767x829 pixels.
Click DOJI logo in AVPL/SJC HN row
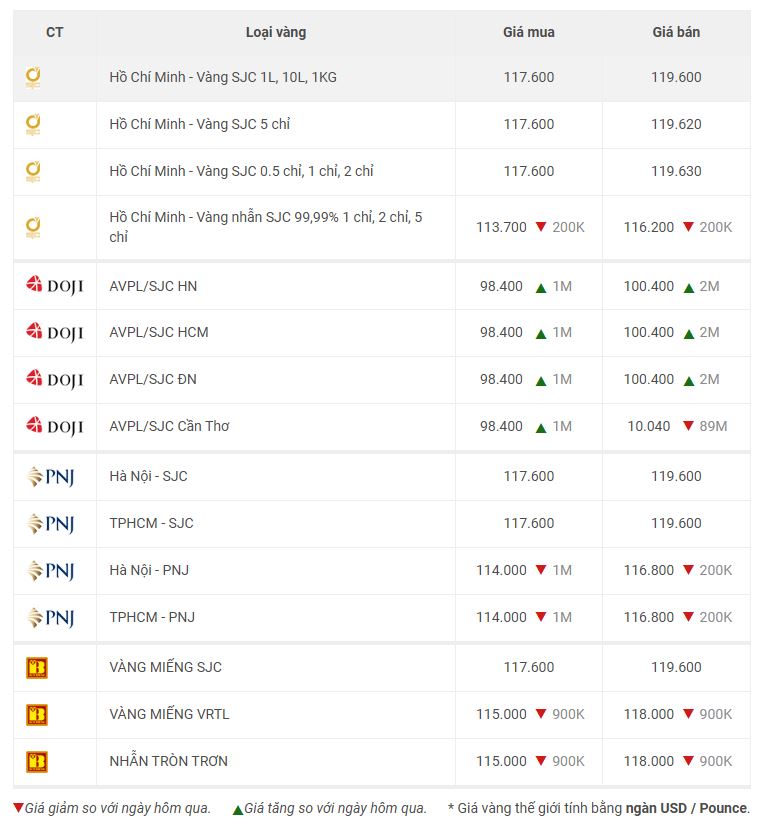(55, 285)
